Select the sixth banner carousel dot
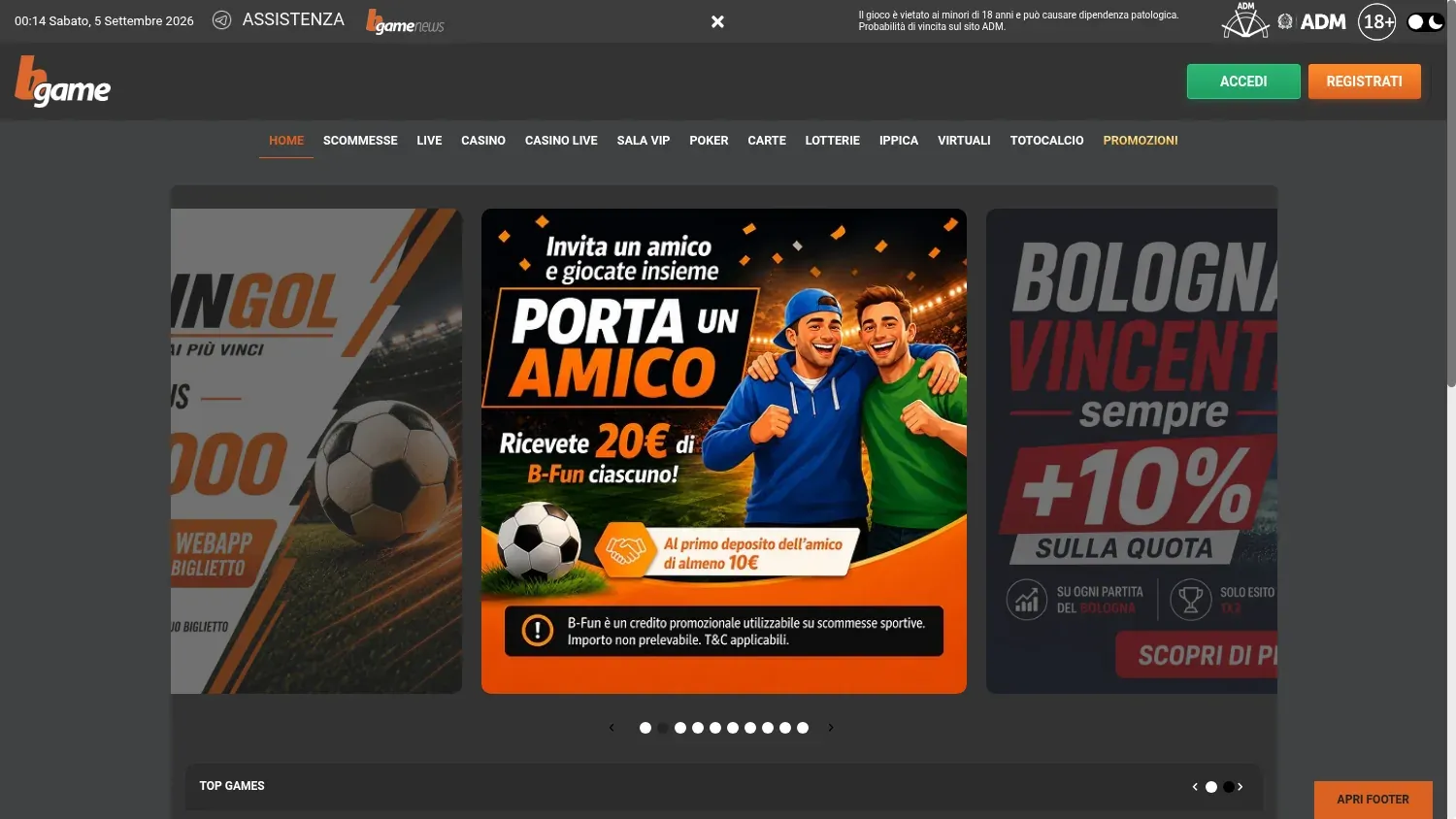This screenshot has width=1456, height=819. (x=733, y=728)
